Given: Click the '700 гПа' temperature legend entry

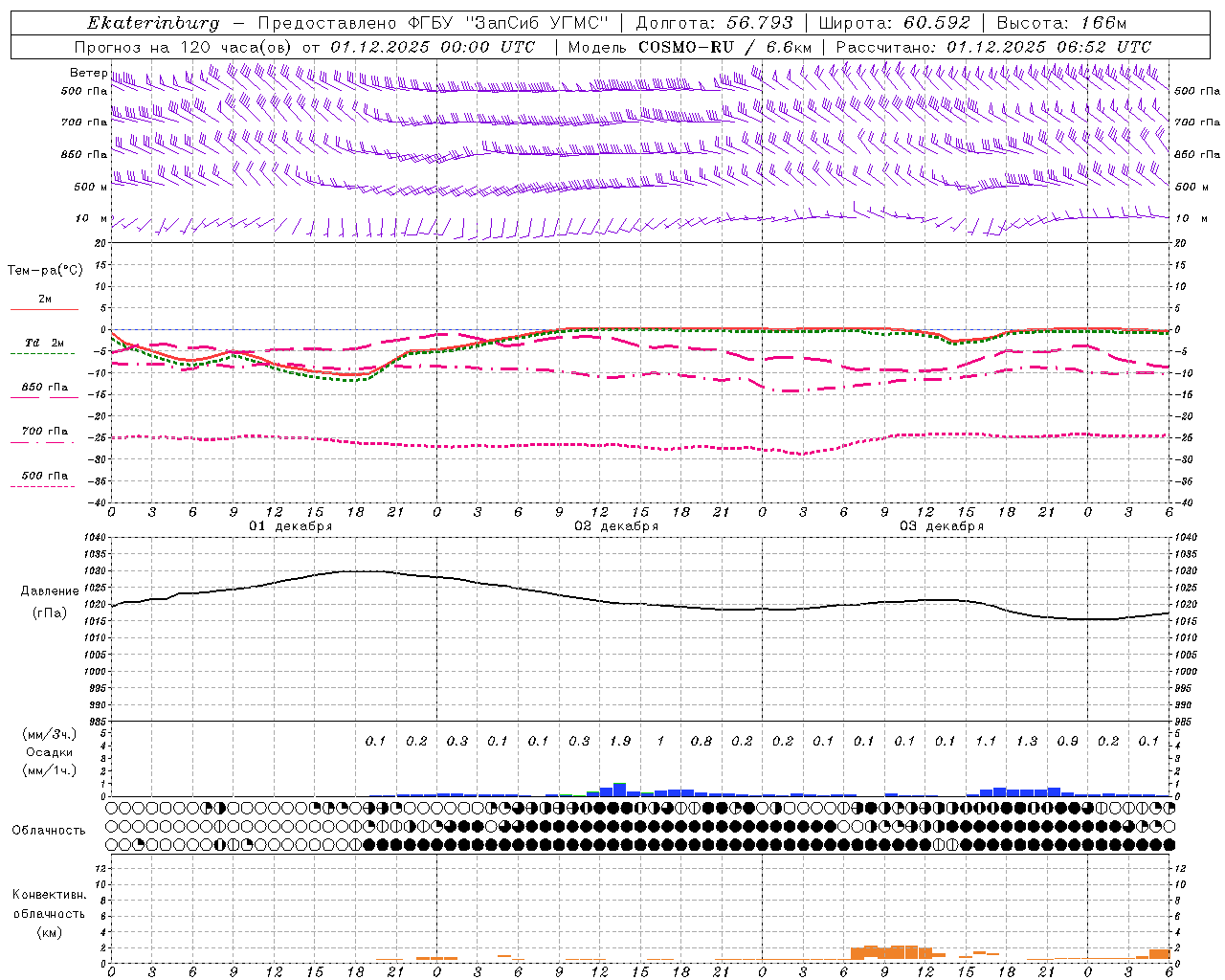Looking at the screenshot, I should (44, 432).
